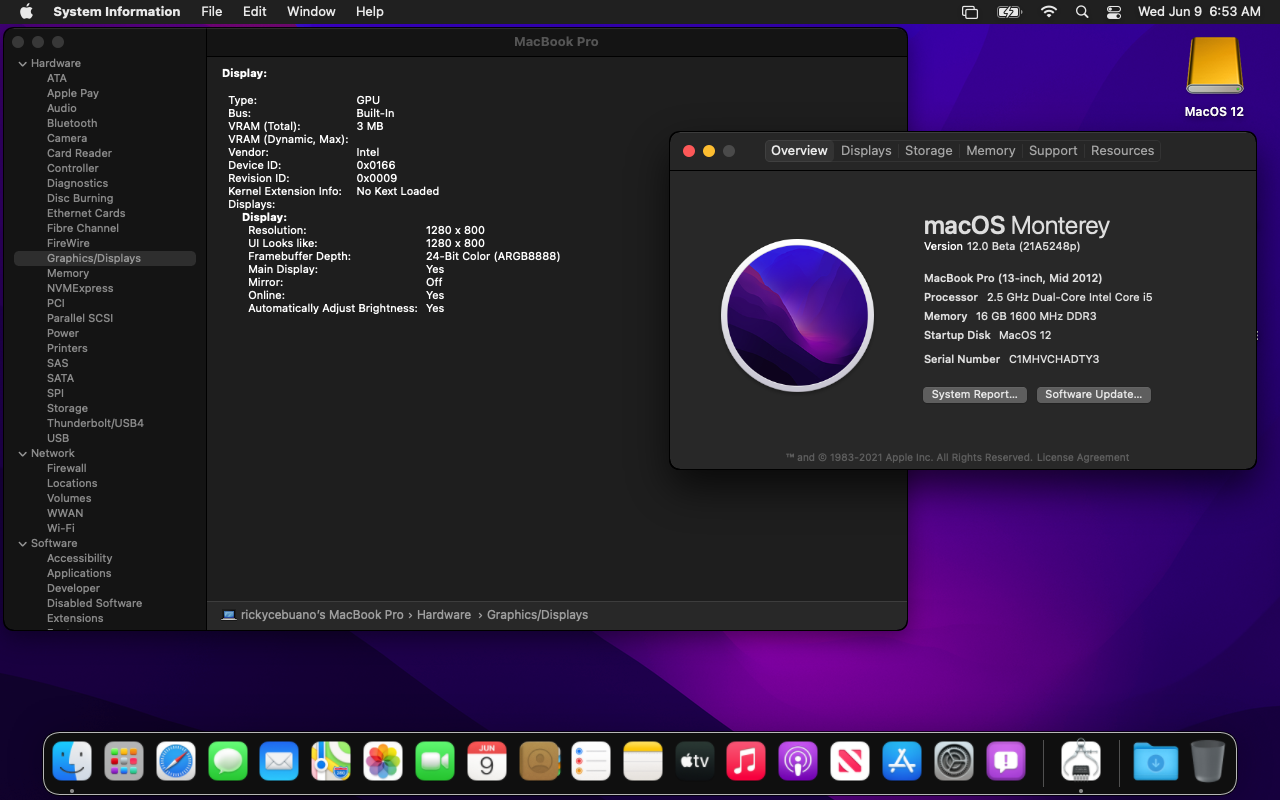Screen dimensions: 1280x800
Task: Open the App Store dock icon
Action: coord(901,762)
